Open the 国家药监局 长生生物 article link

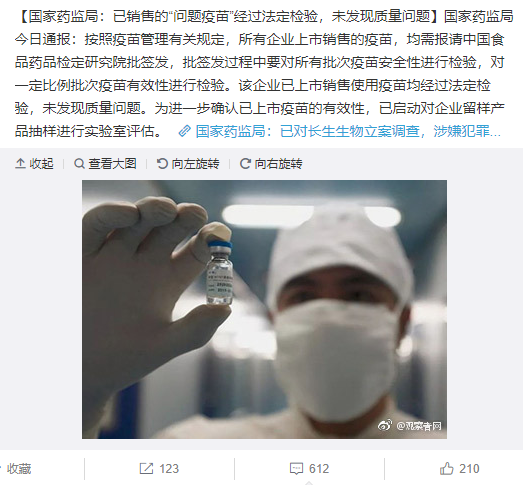click(x=348, y=131)
